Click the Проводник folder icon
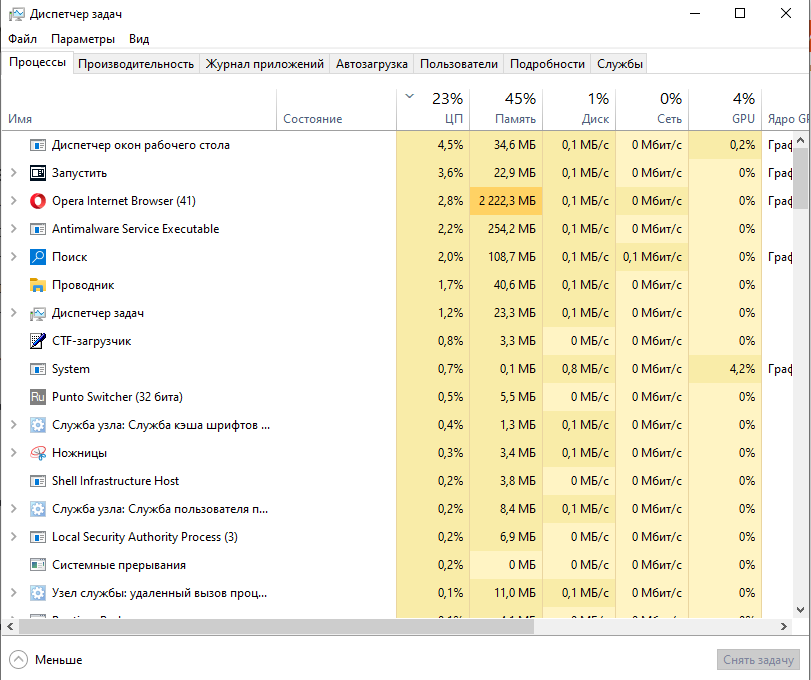The height and width of the screenshot is (680, 811). (37, 284)
